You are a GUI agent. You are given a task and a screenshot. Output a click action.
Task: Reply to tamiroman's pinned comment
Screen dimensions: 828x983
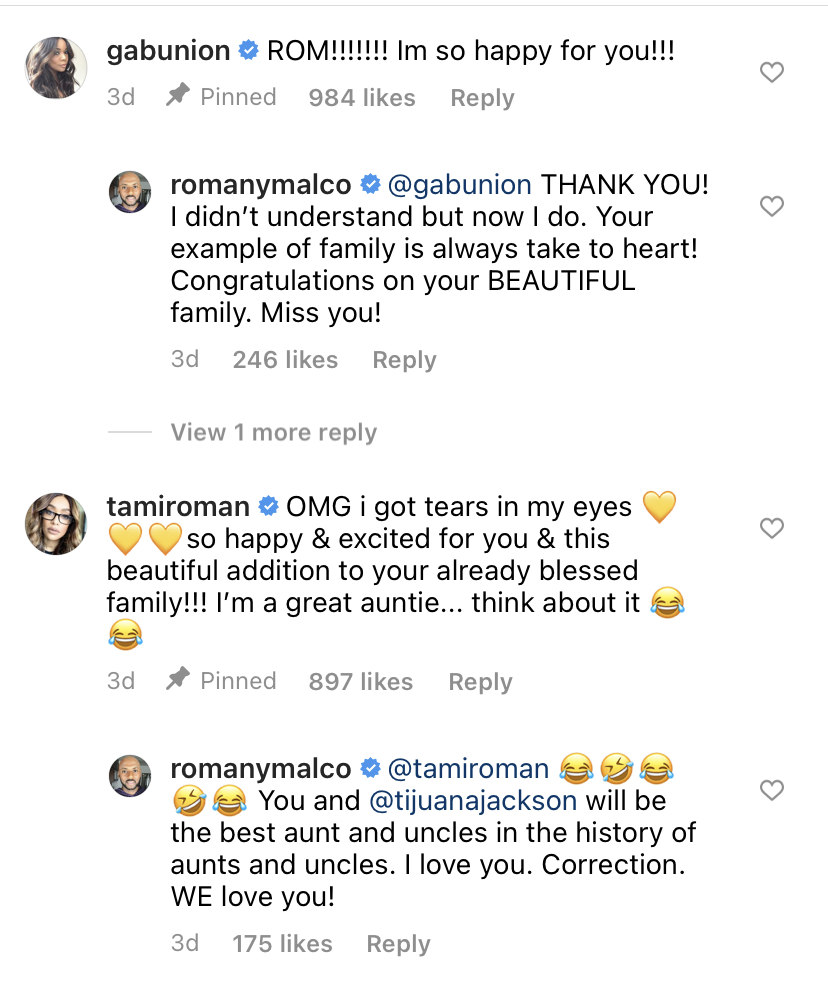tap(480, 682)
